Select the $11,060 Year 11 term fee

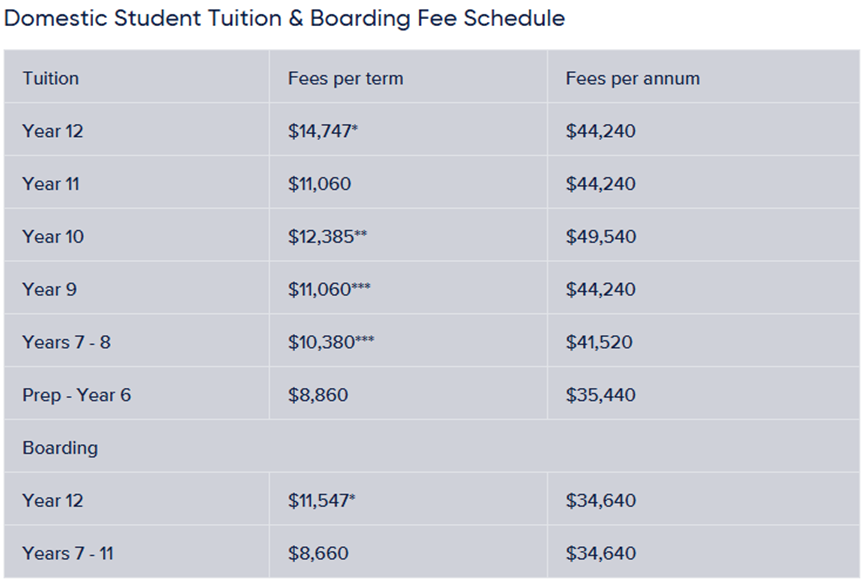319,184
